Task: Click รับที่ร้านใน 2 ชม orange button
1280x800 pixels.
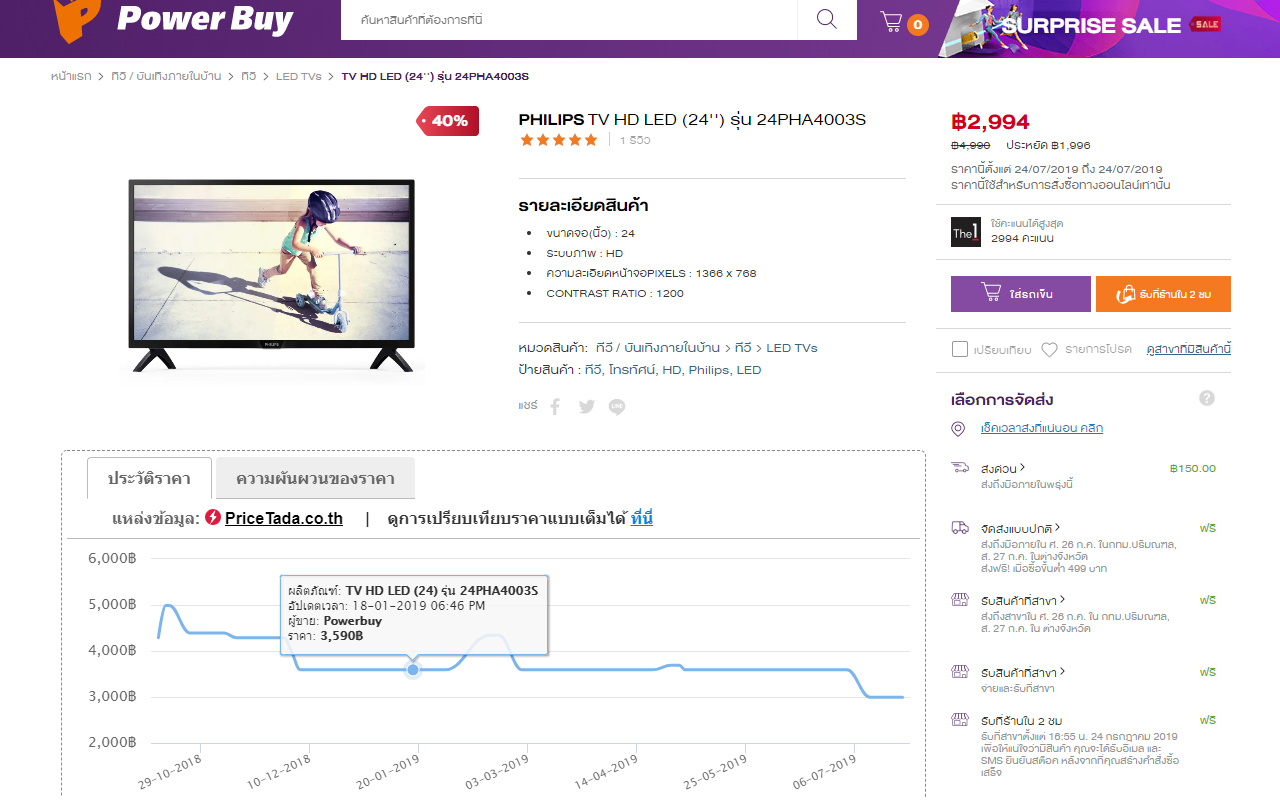Action: (x=1163, y=294)
